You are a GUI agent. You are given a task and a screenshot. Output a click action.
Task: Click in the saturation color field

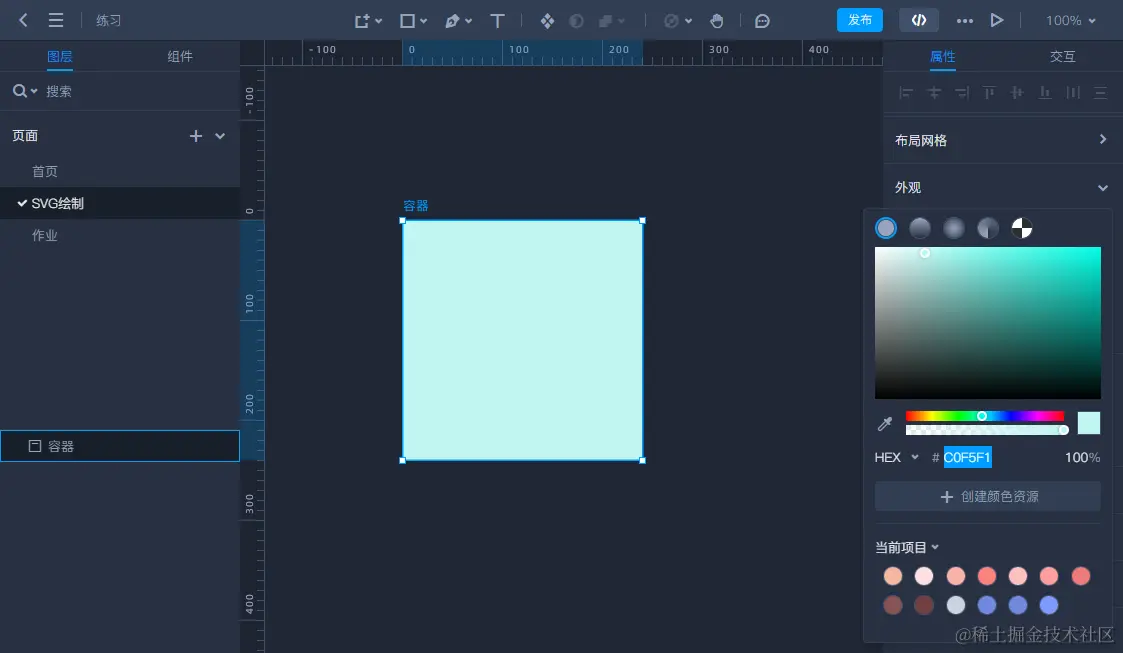pos(988,323)
